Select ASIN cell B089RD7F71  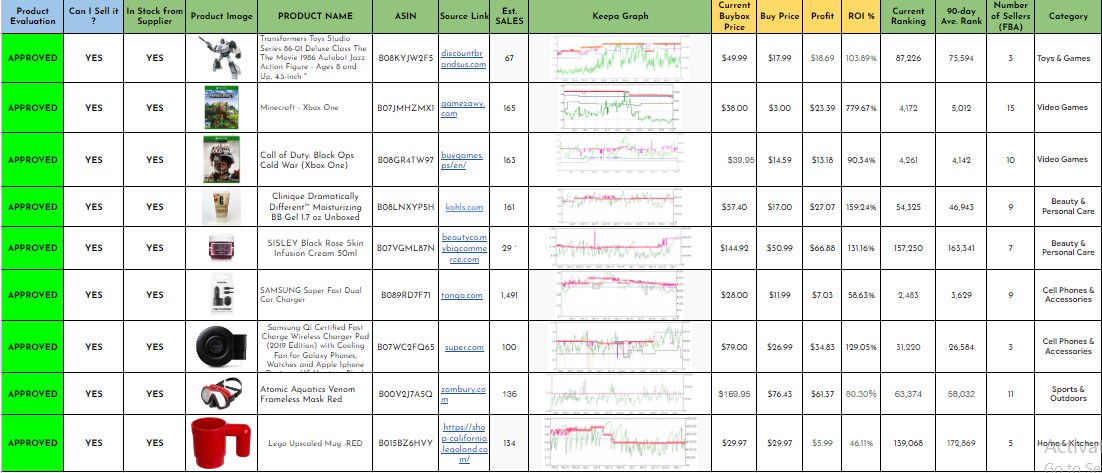(406, 295)
